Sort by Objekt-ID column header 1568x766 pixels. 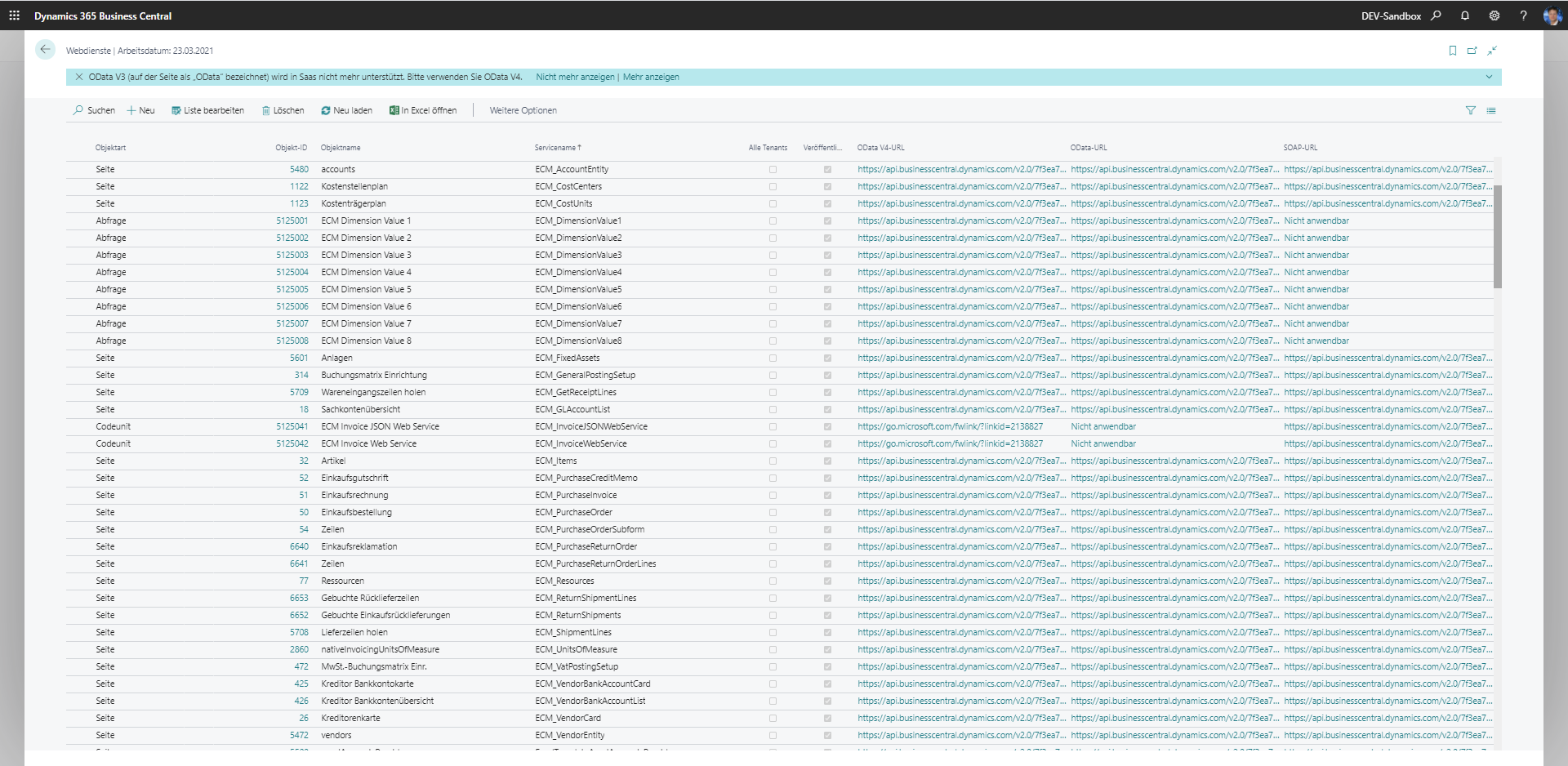[292, 148]
